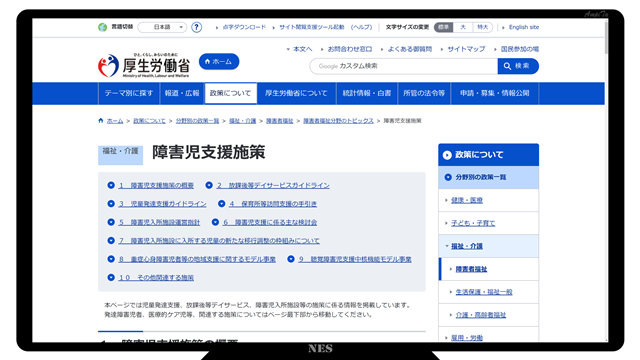Click the sidebar 政策について header
The width and height of the screenshot is (640, 360).
point(489,155)
